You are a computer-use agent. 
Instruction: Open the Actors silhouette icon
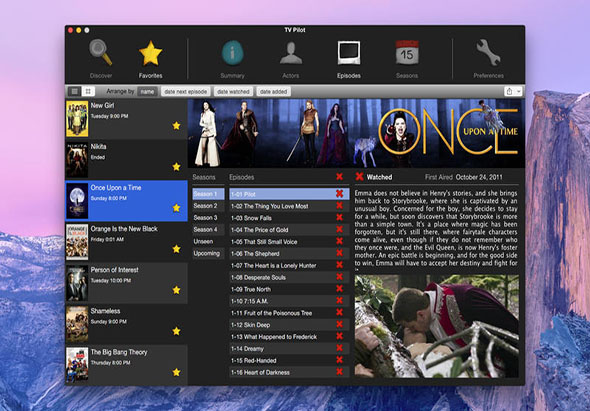point(291,53)
